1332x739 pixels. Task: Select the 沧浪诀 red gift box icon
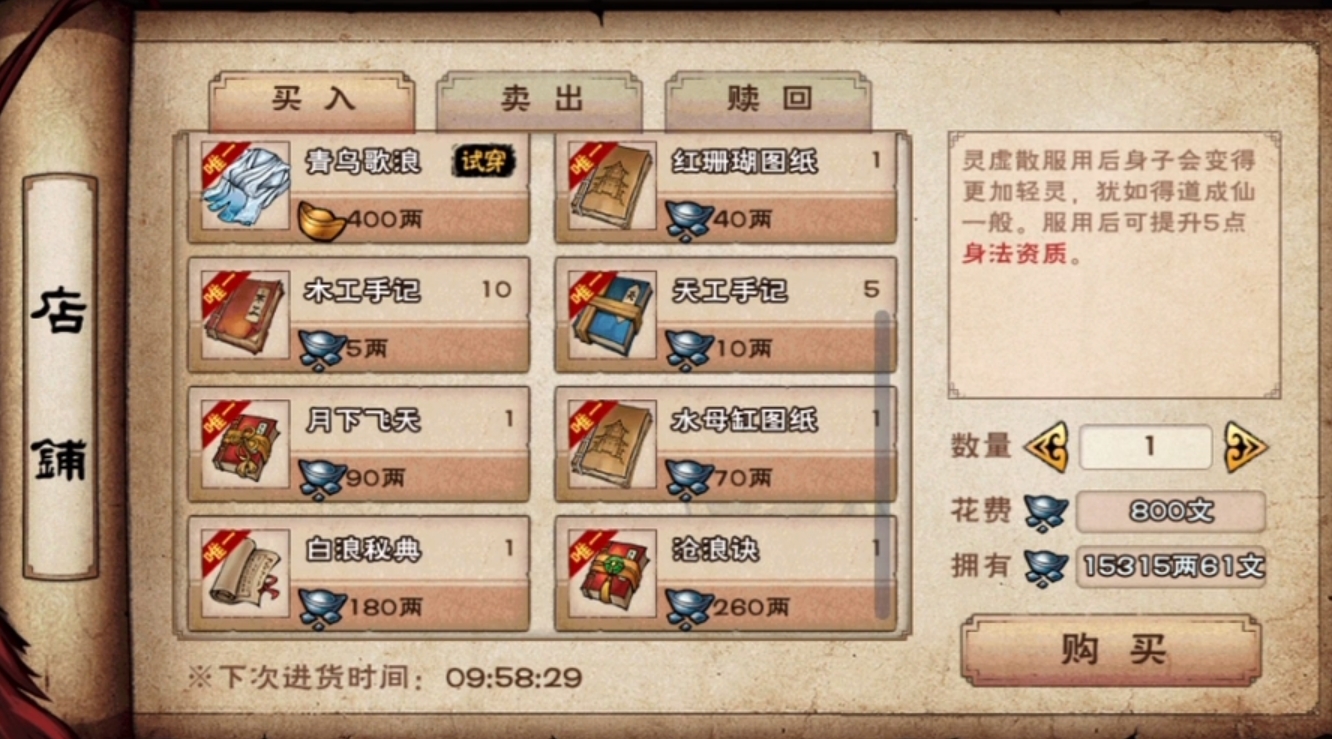612,573
